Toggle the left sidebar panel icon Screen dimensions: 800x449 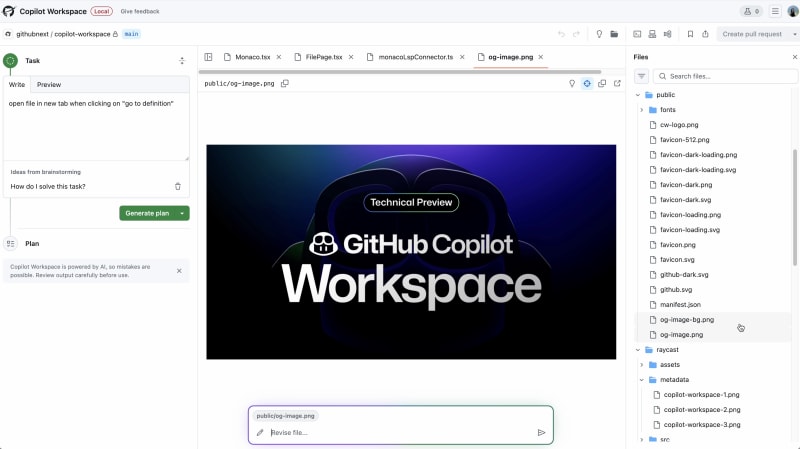click(209, 57)
